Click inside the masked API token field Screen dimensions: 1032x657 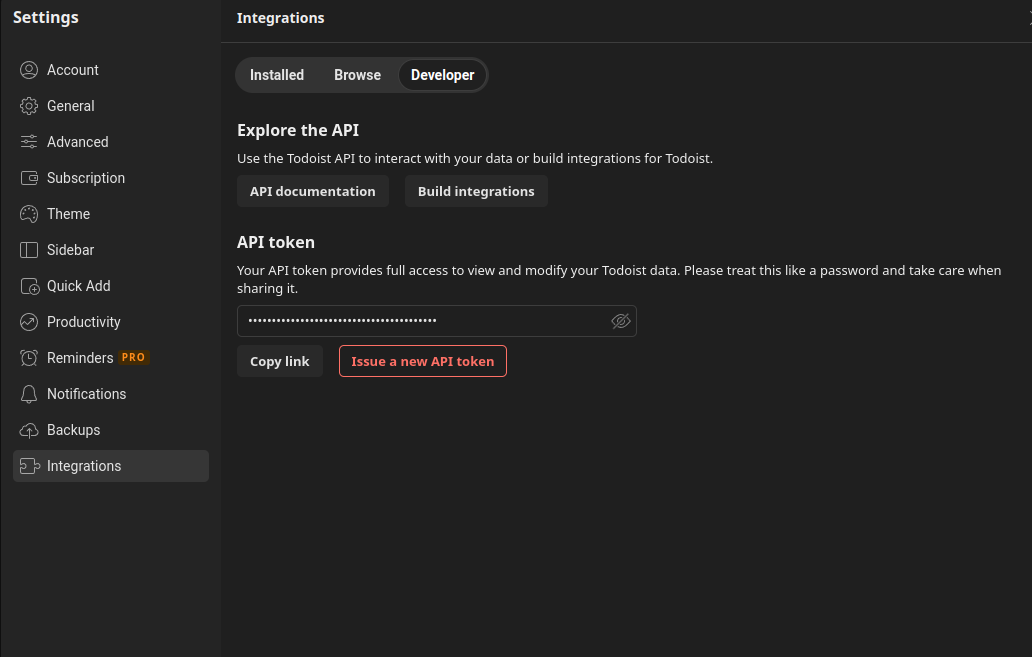tap(420, 321)
